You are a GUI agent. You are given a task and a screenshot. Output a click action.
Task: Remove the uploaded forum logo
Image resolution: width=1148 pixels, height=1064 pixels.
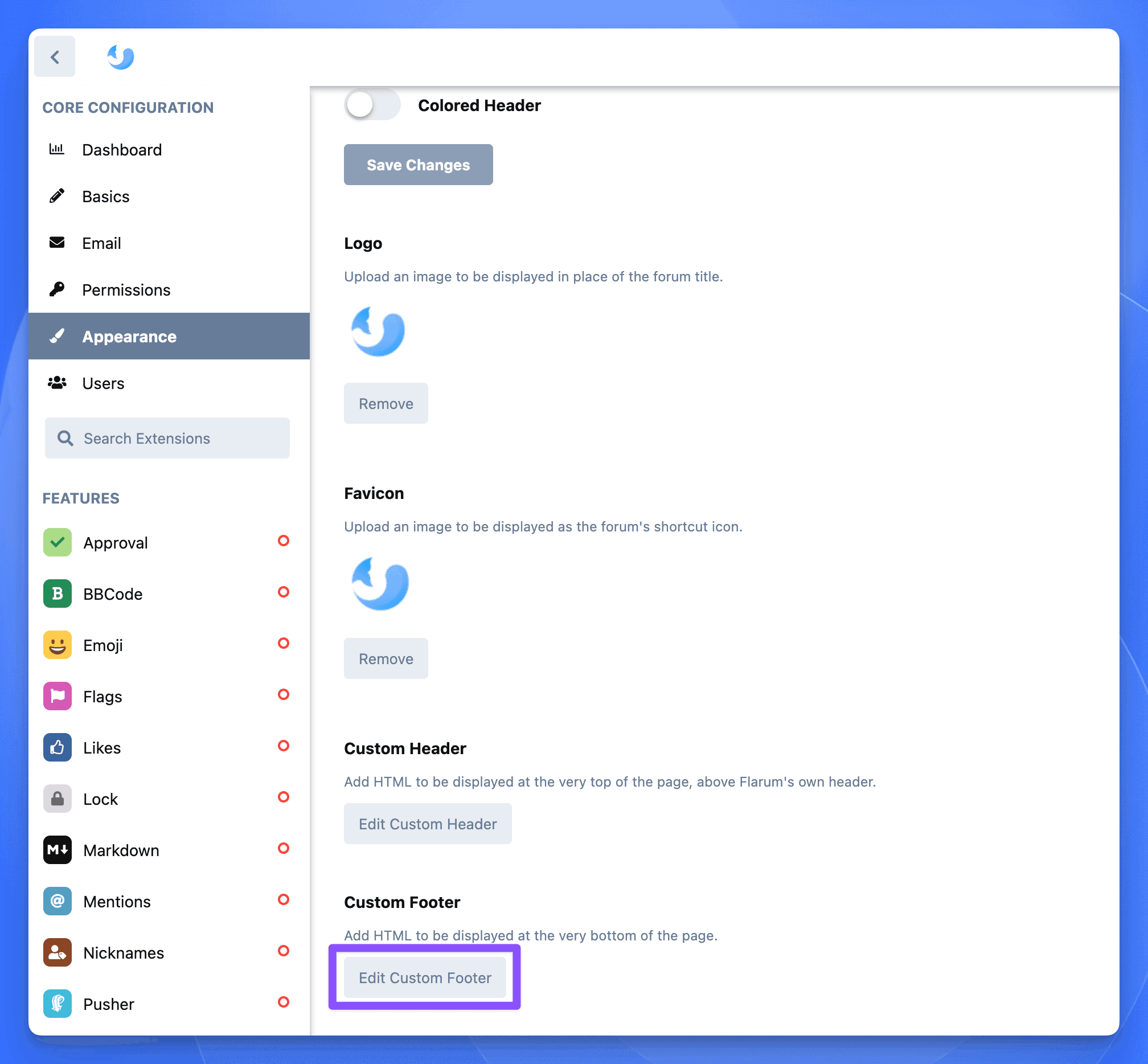tap(386, 403)
